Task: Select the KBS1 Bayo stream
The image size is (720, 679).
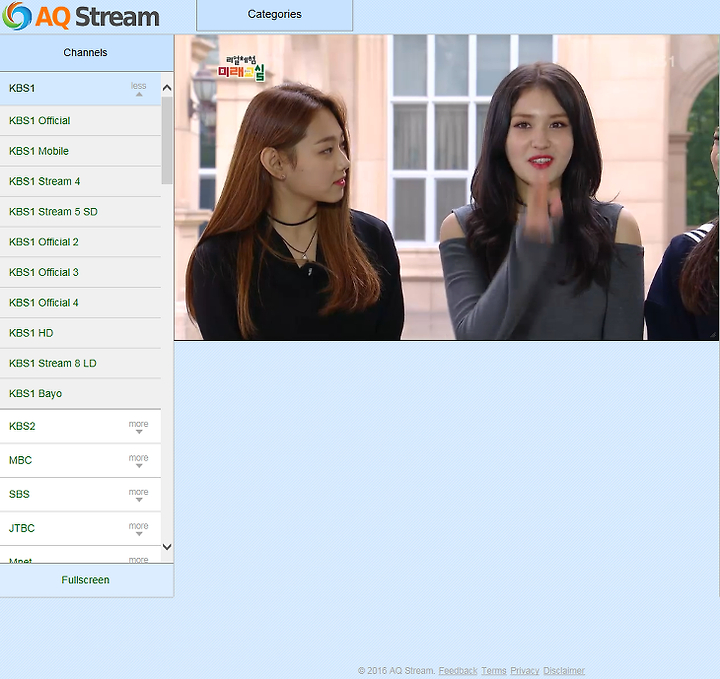Action: click(80, 393)
